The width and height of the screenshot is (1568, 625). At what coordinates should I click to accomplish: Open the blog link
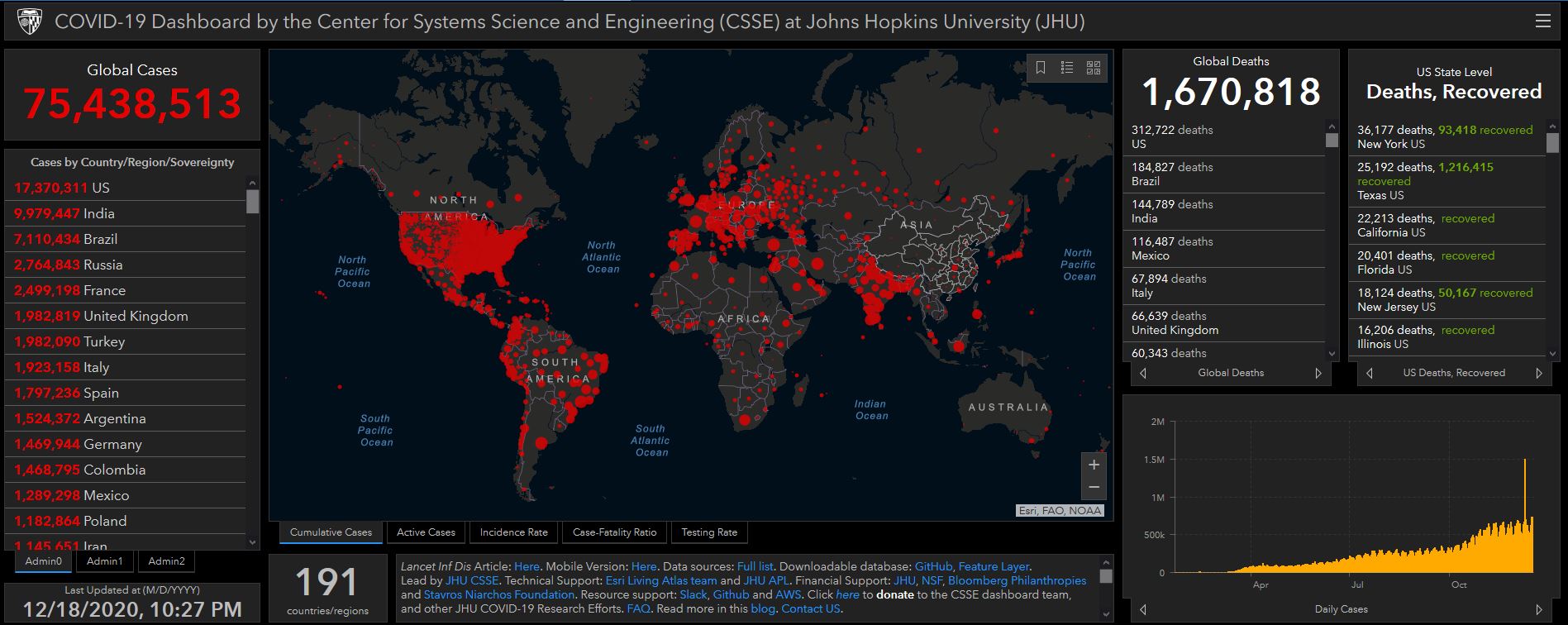762,609
